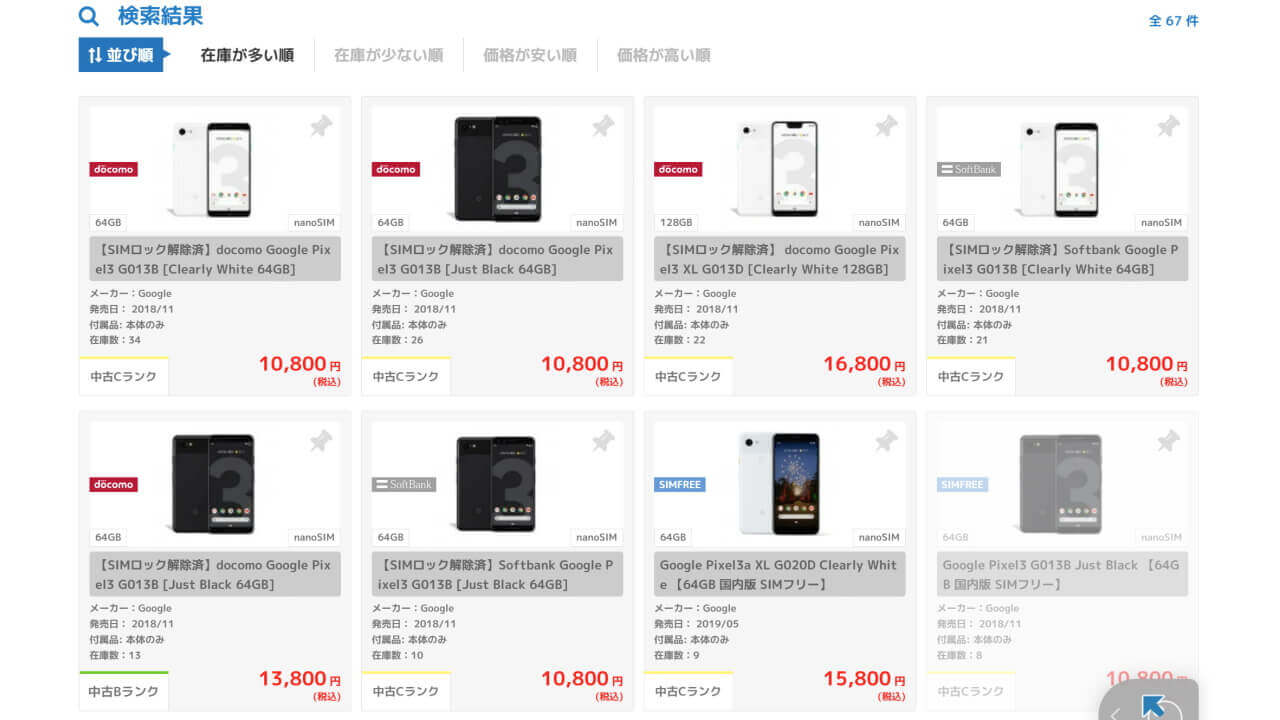Pin the Google Pixel3a XL Clearly White
The height and width of the screenshot is (720, 1280).
pos(885,441)
